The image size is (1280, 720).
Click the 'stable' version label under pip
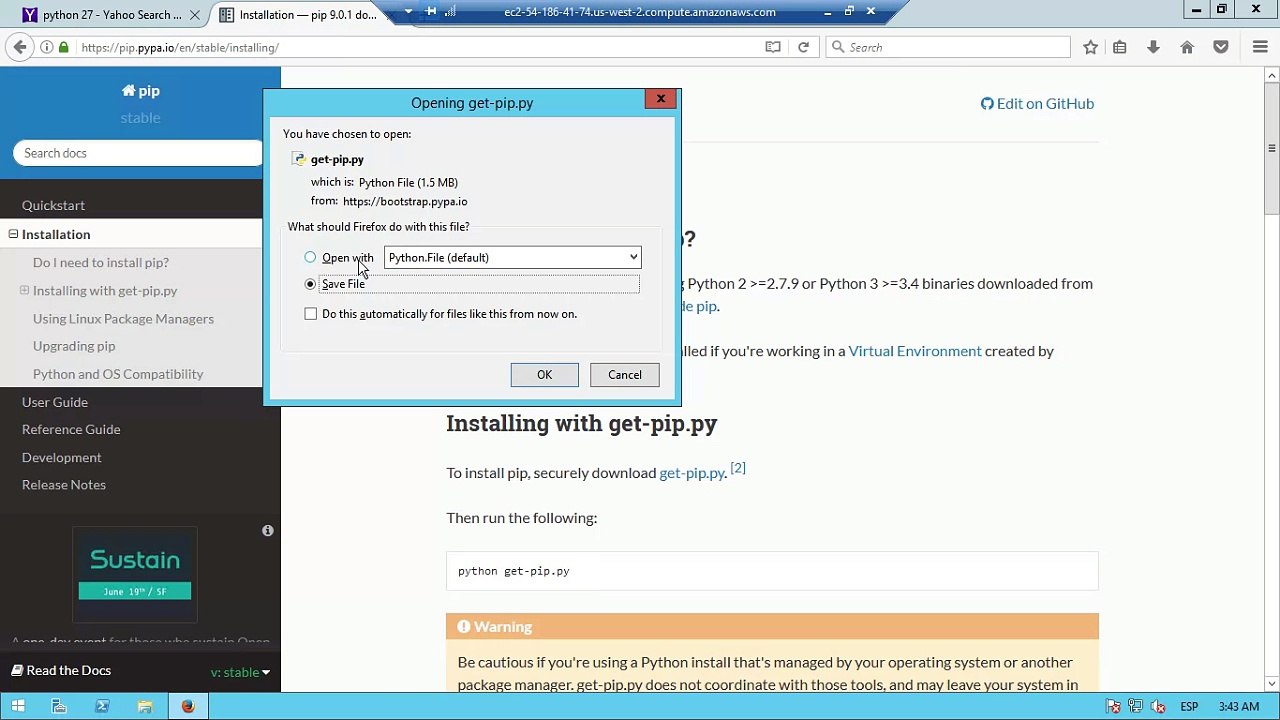(x=140, y=118)
